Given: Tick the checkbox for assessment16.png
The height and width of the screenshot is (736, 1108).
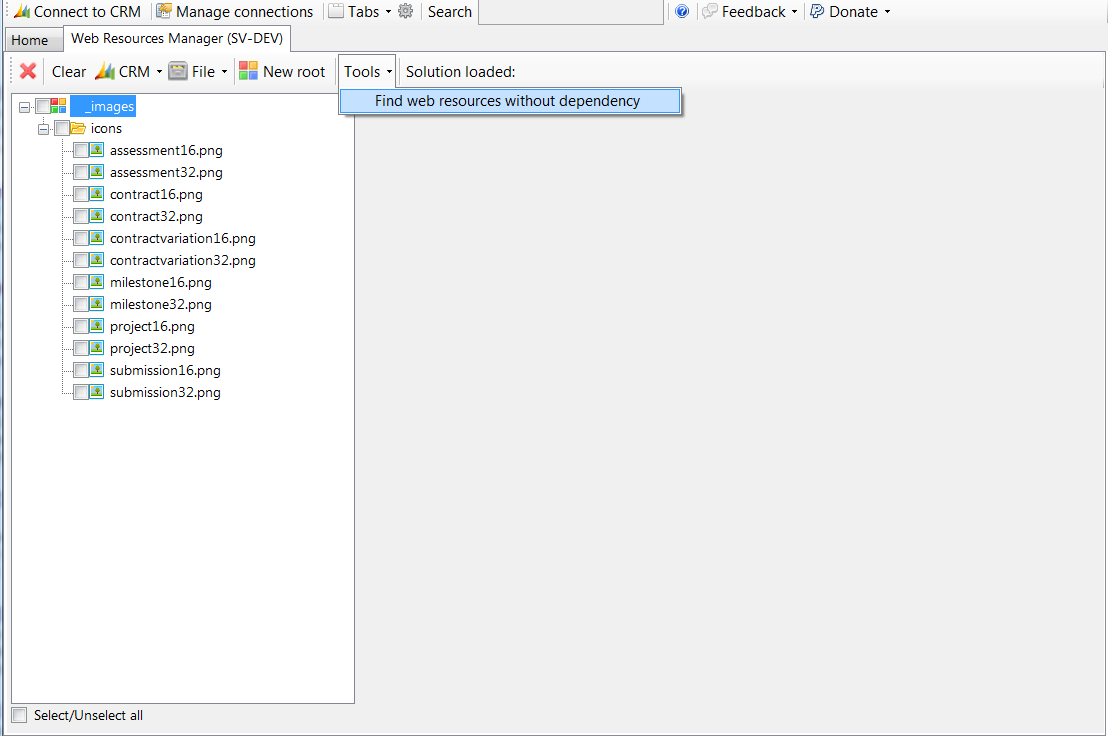Looking at the screenshot, I should [x=80, y=150].
